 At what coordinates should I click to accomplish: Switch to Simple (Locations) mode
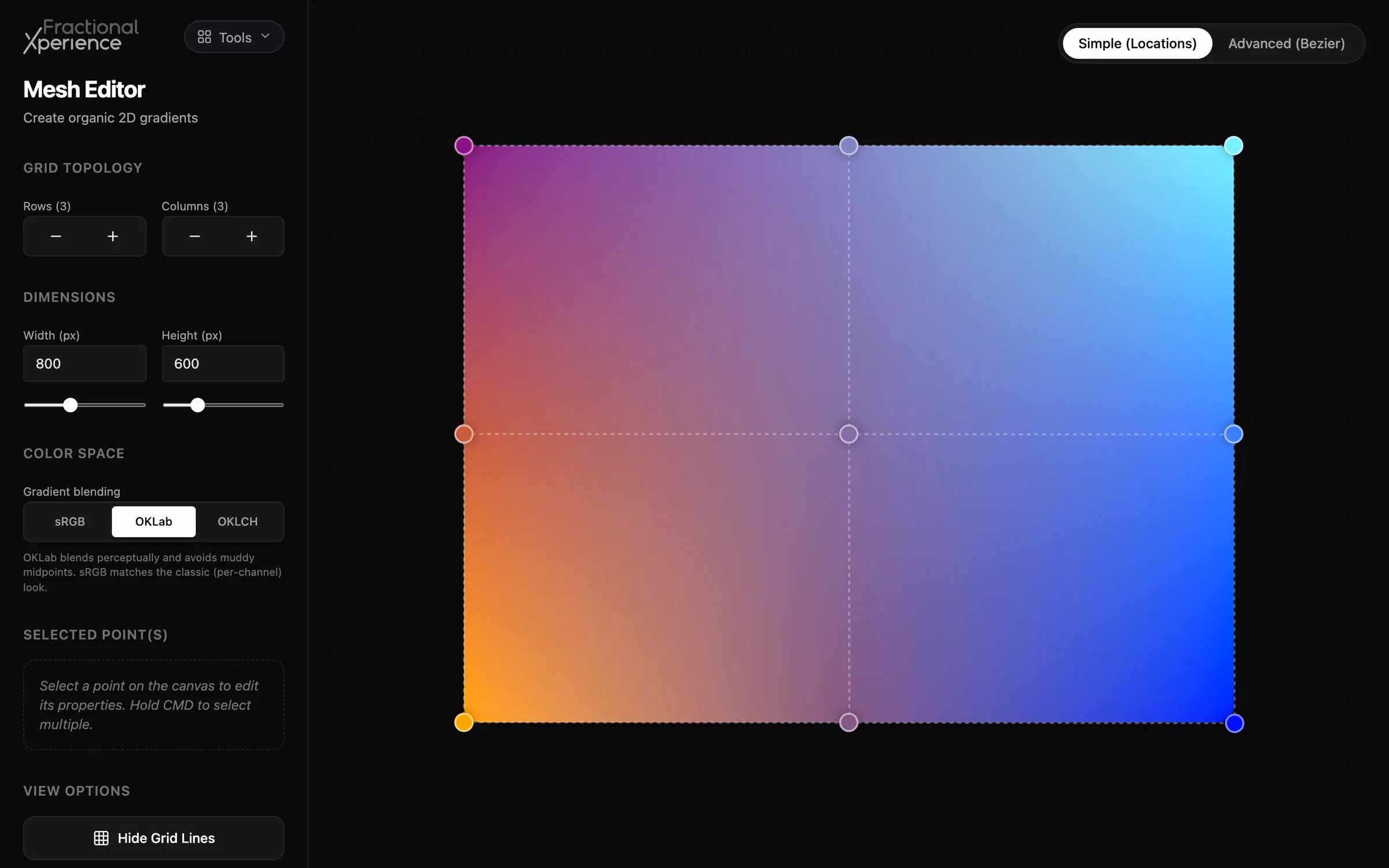coord(1137,43)
